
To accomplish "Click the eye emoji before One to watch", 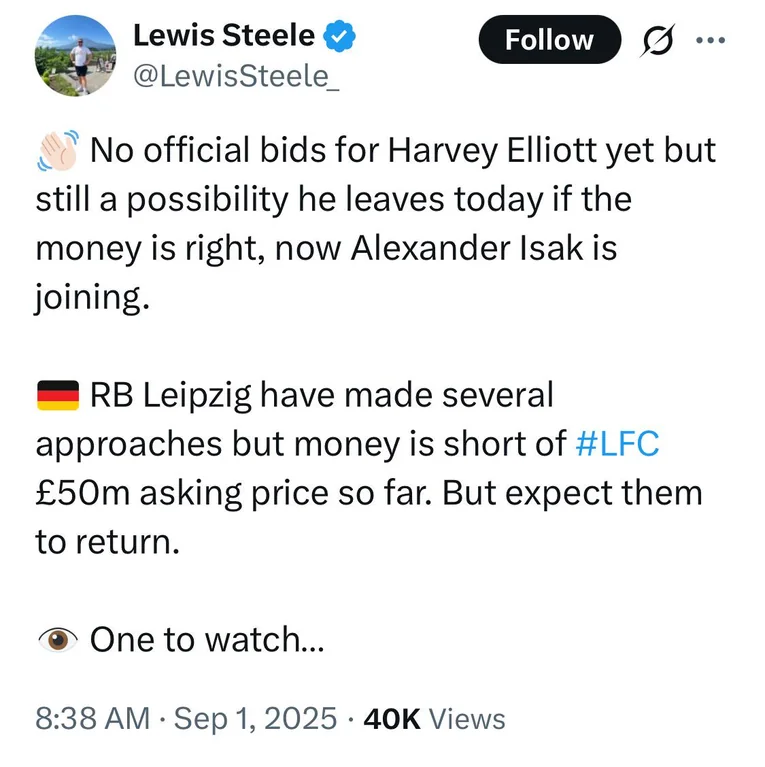I will pyautogui.click(x=58, y=640).
